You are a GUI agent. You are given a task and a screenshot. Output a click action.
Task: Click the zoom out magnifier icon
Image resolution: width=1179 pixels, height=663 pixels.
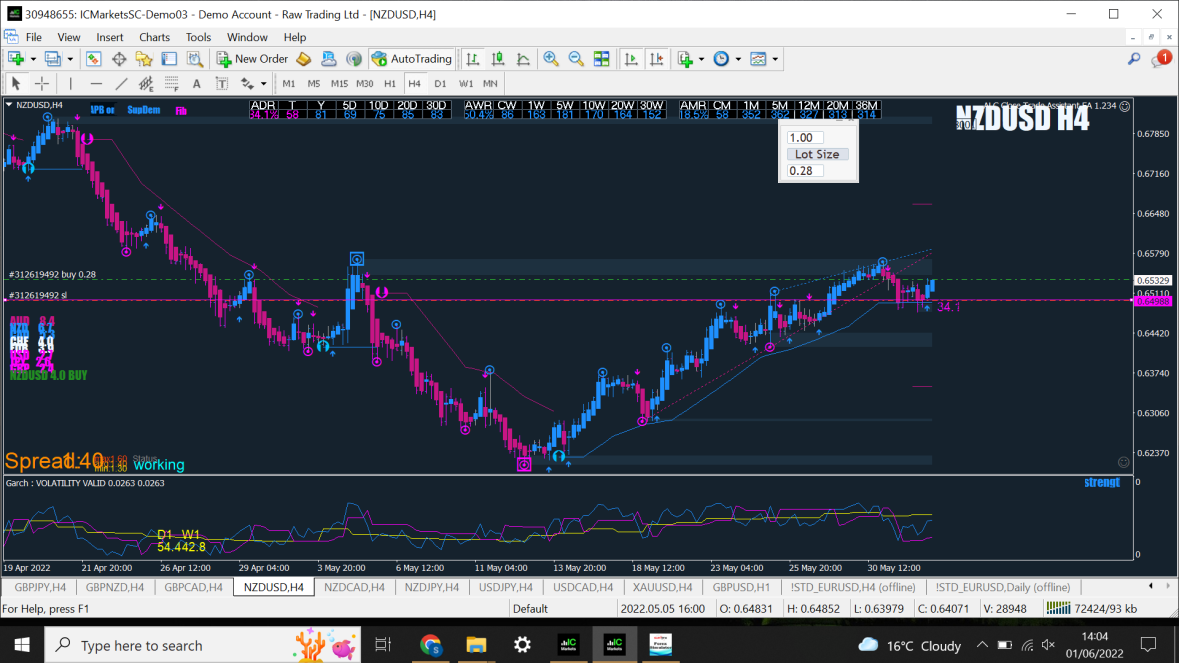coord(576,59)
